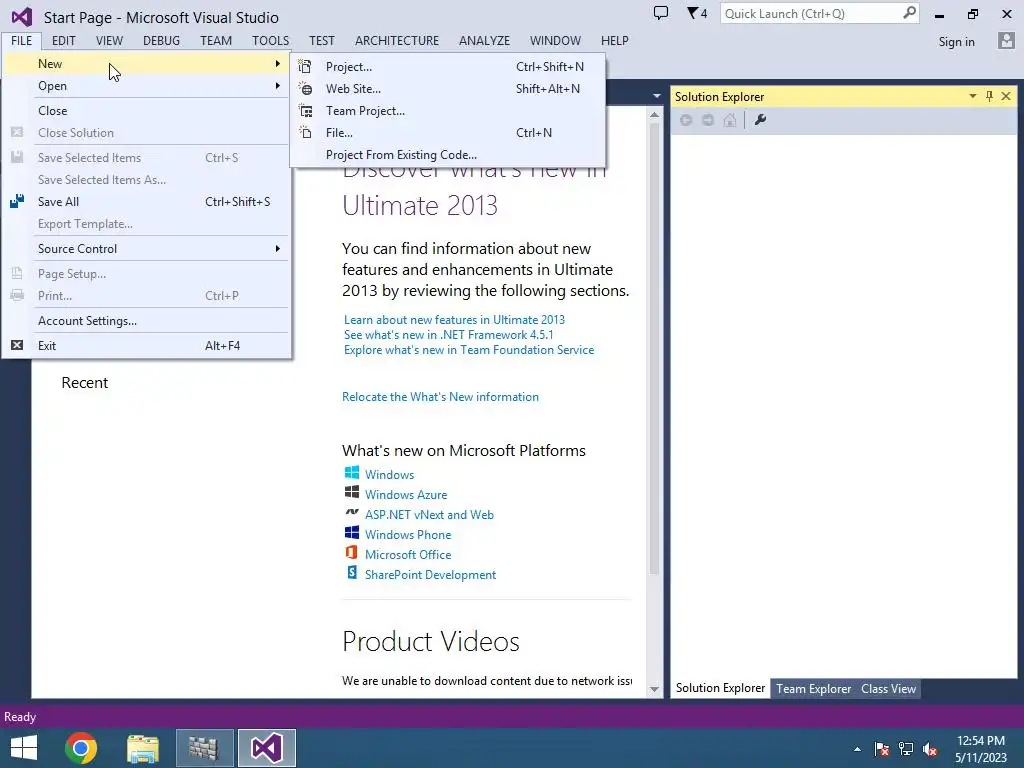The width and height of the screenshot is (1024, 768).
Task: Click the Exit X icon in File menu
Action: 17,345
